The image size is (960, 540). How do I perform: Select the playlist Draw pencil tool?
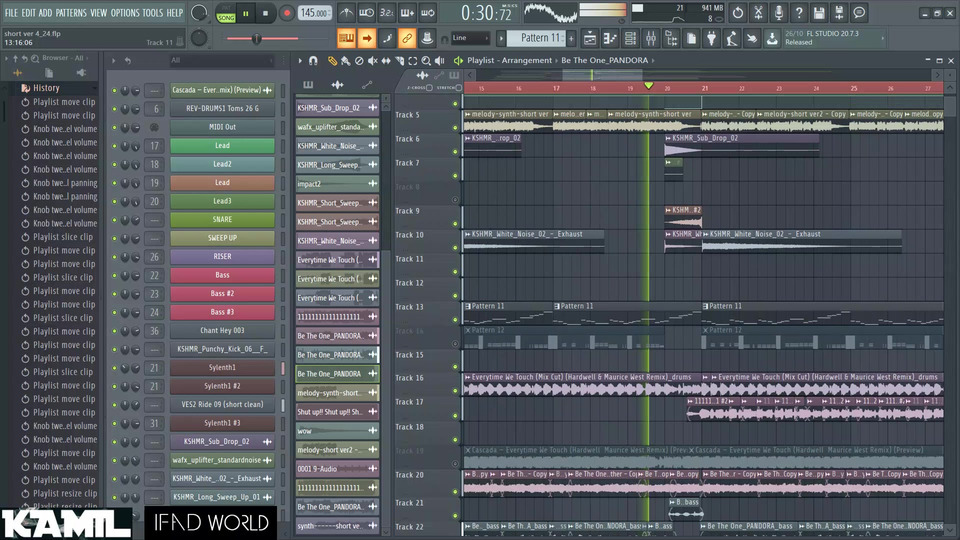(x=332, y=61)
